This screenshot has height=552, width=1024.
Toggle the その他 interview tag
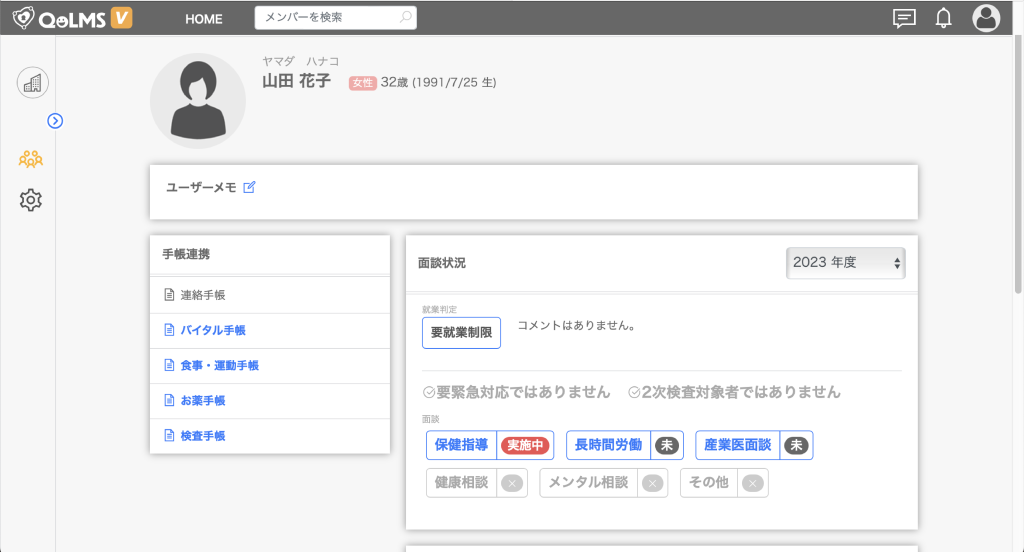723,483
